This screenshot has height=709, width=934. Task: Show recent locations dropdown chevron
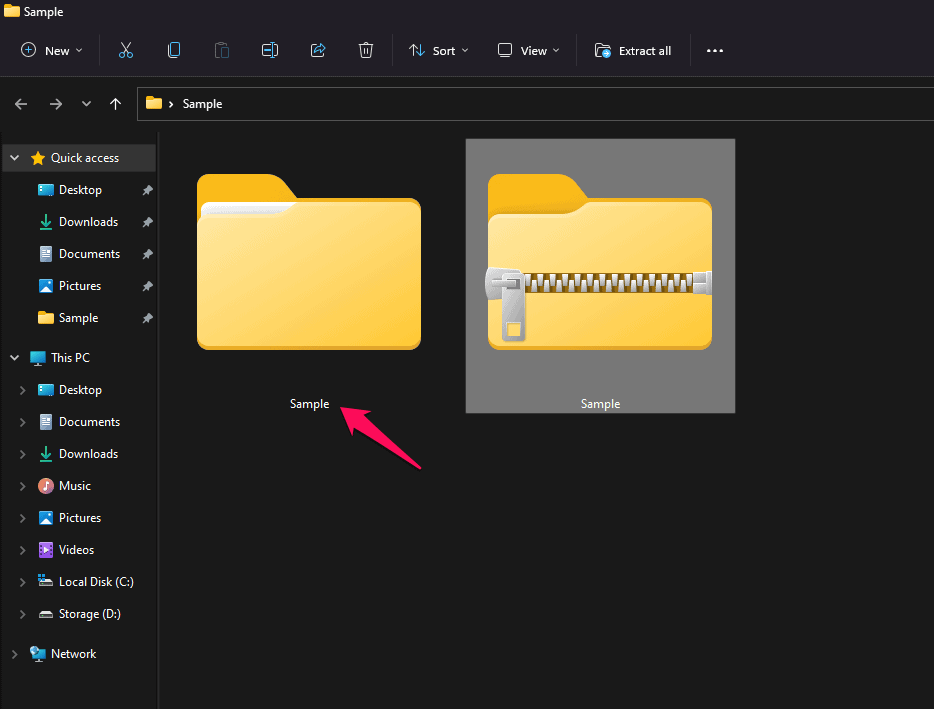(86, 104)
